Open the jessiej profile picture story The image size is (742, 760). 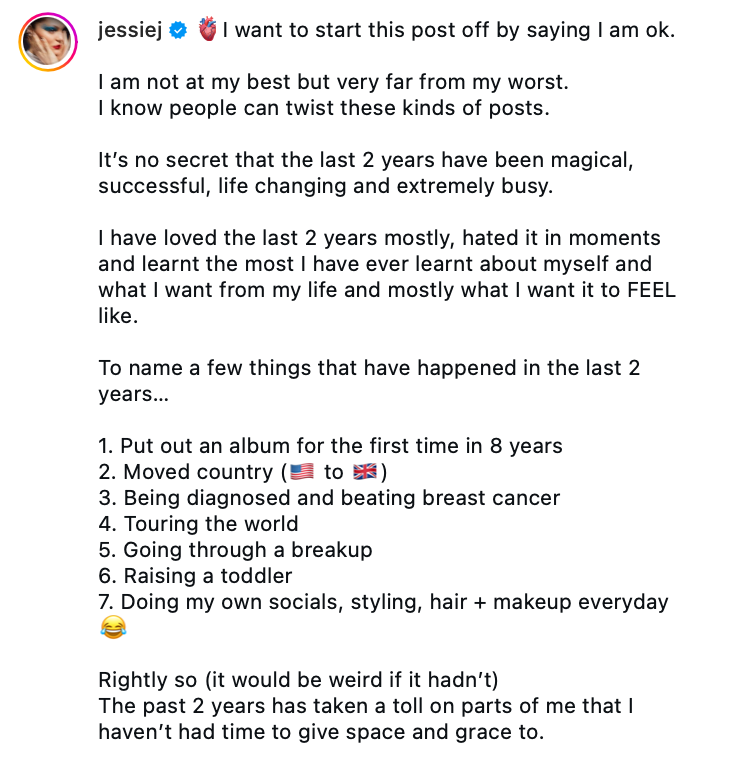[x=48, y=42]
